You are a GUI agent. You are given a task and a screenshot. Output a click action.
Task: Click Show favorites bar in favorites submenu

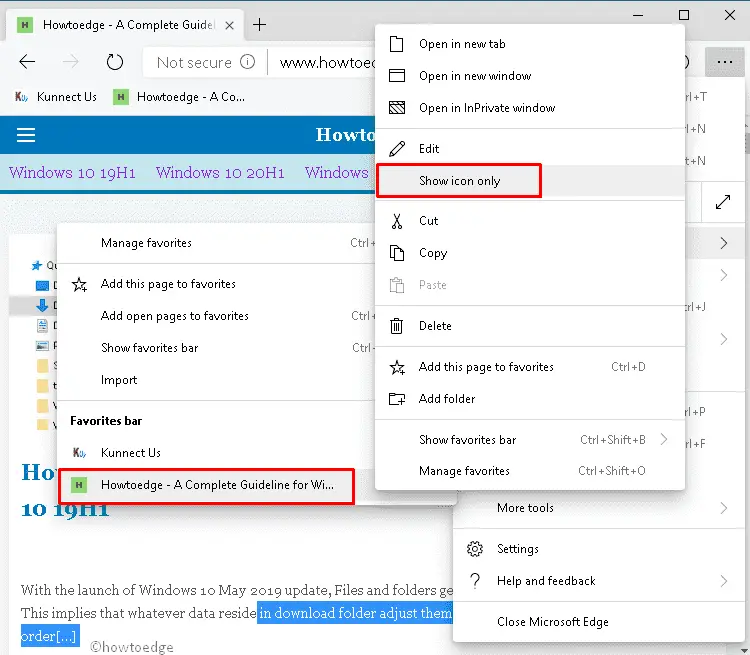(x=216, y=348)
